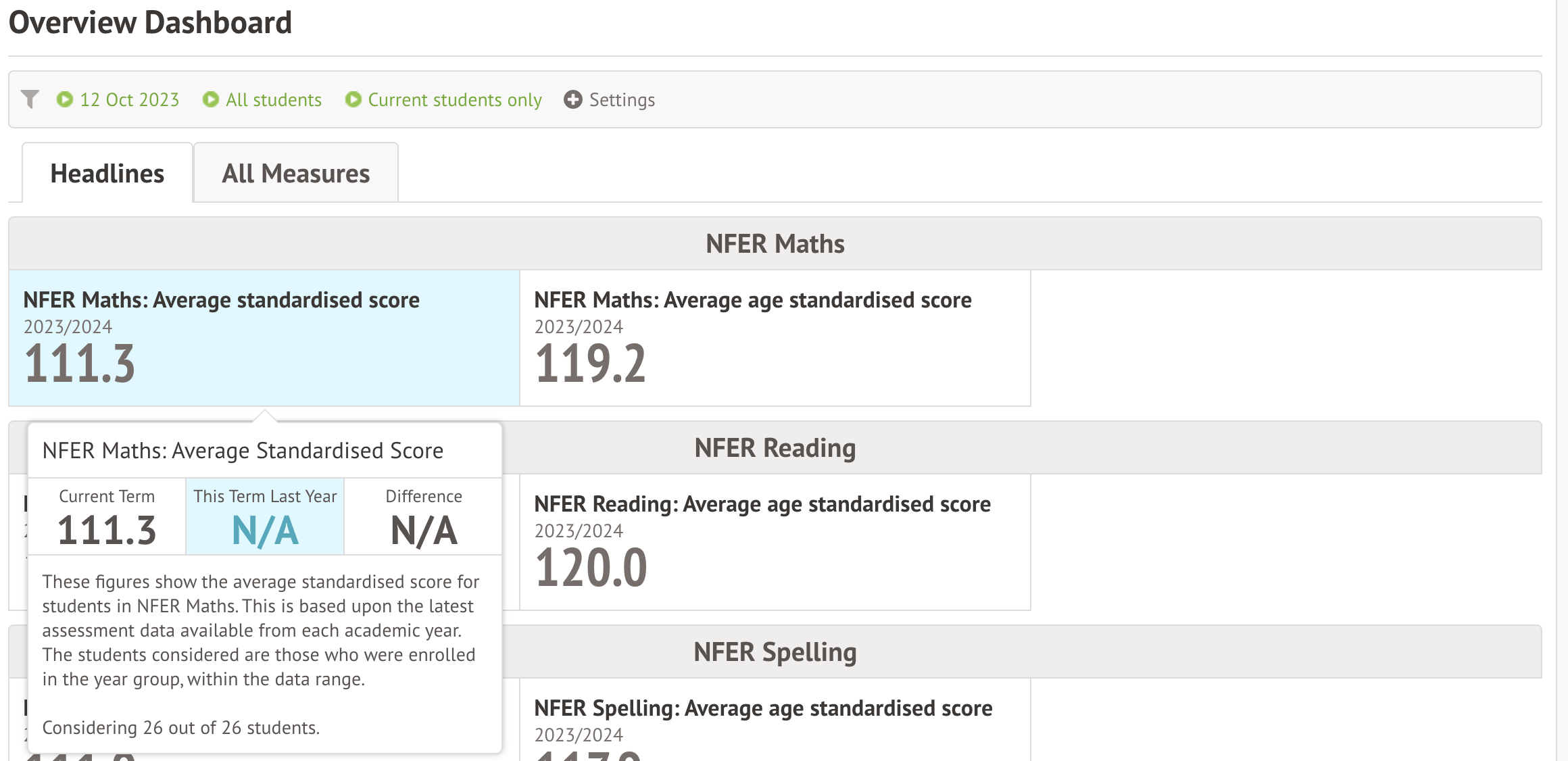Select NFER Reading average age standardised score tile
1568x761 pixels.
coord(775,542)
